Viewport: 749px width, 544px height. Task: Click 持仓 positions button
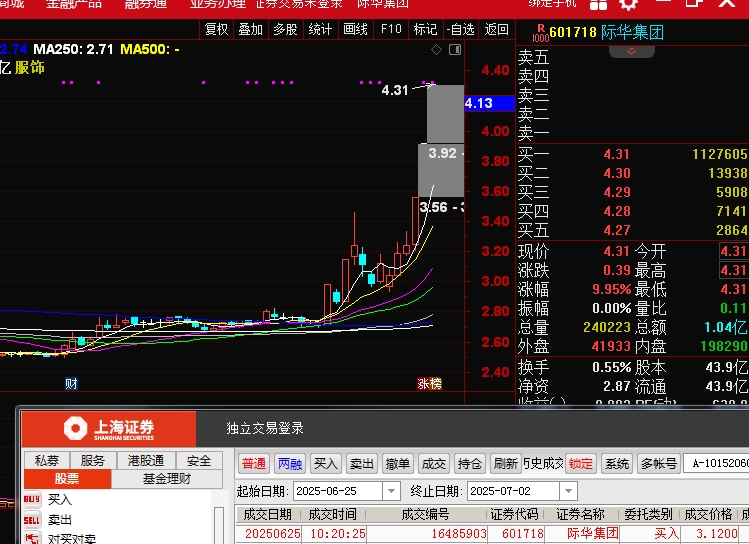(x=470, y=463)
